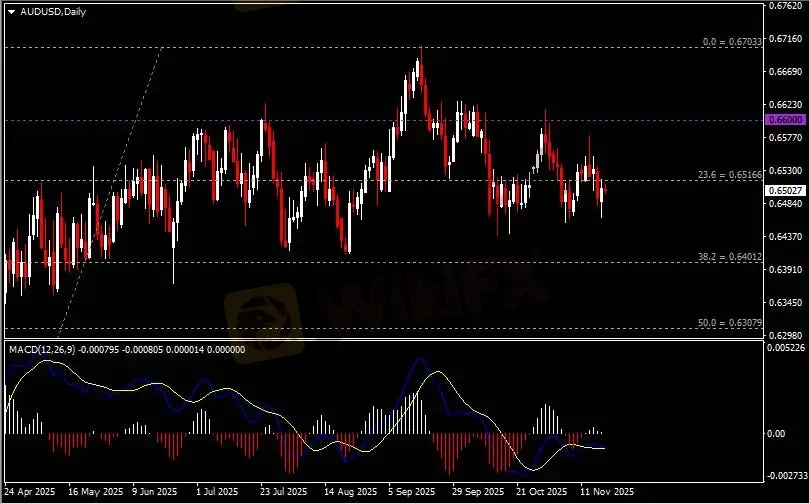Click the 0.63910 price axis value
The image size is (809, 504).
coord(785,269)
